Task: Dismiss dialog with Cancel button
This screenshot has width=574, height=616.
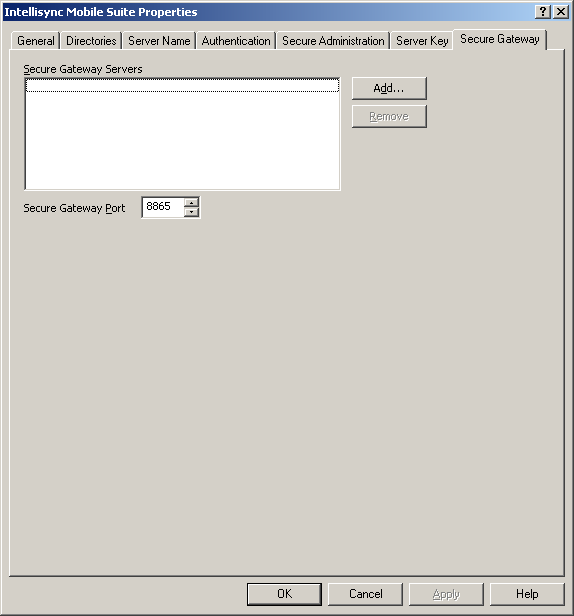Action: point(365,594)
